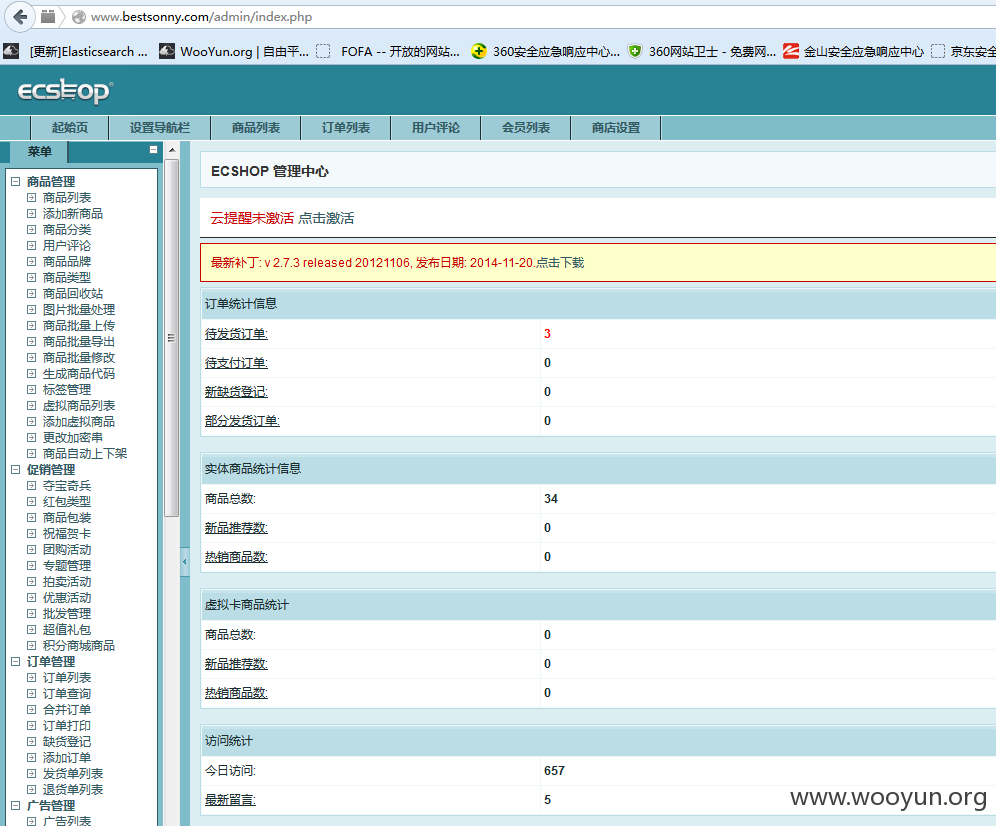996x826 pixels.
Task: Open 生成商品代码 in the sidebar
Action: pyautogui.click(x=79, y=374)
